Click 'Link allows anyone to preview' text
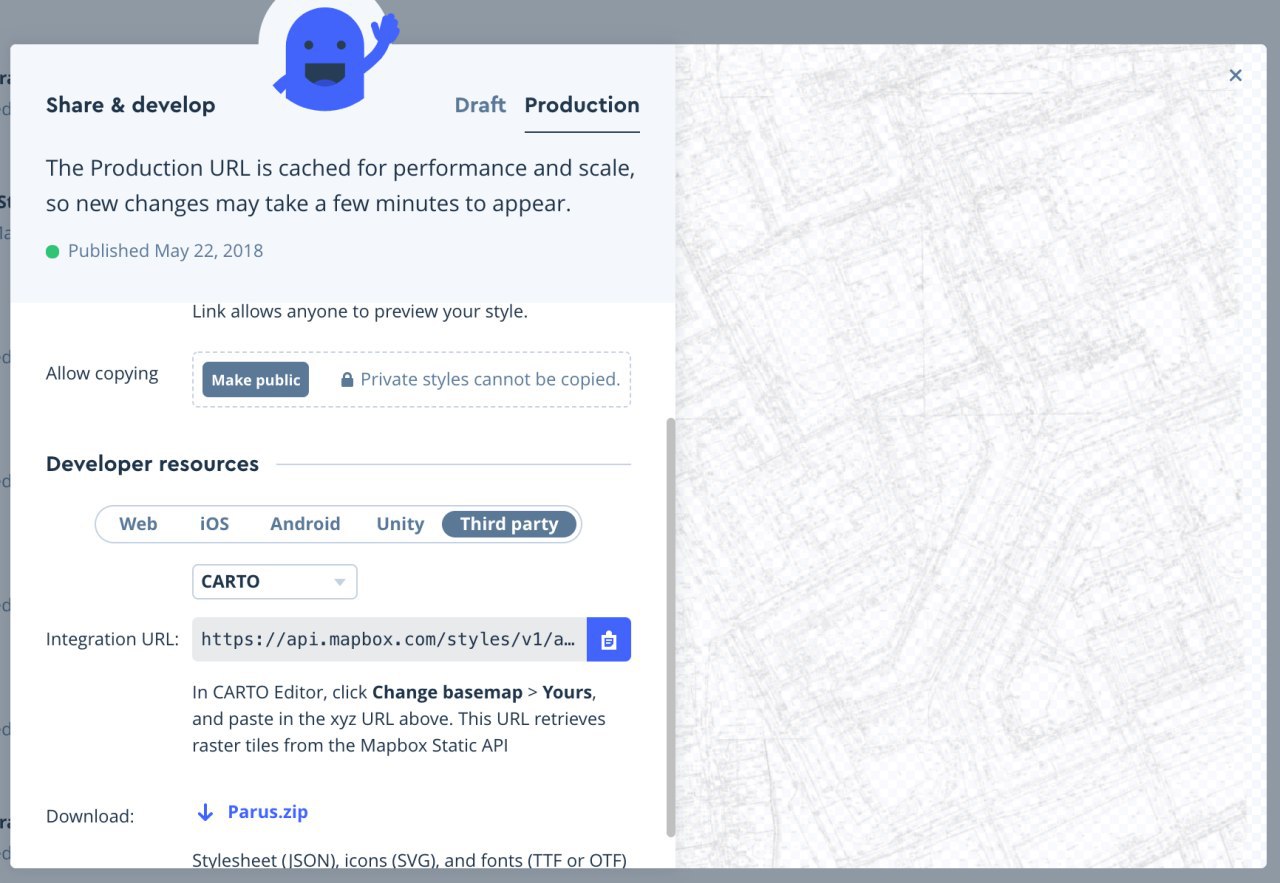This screenshot has width=1280, height=883. coord(359,311)
